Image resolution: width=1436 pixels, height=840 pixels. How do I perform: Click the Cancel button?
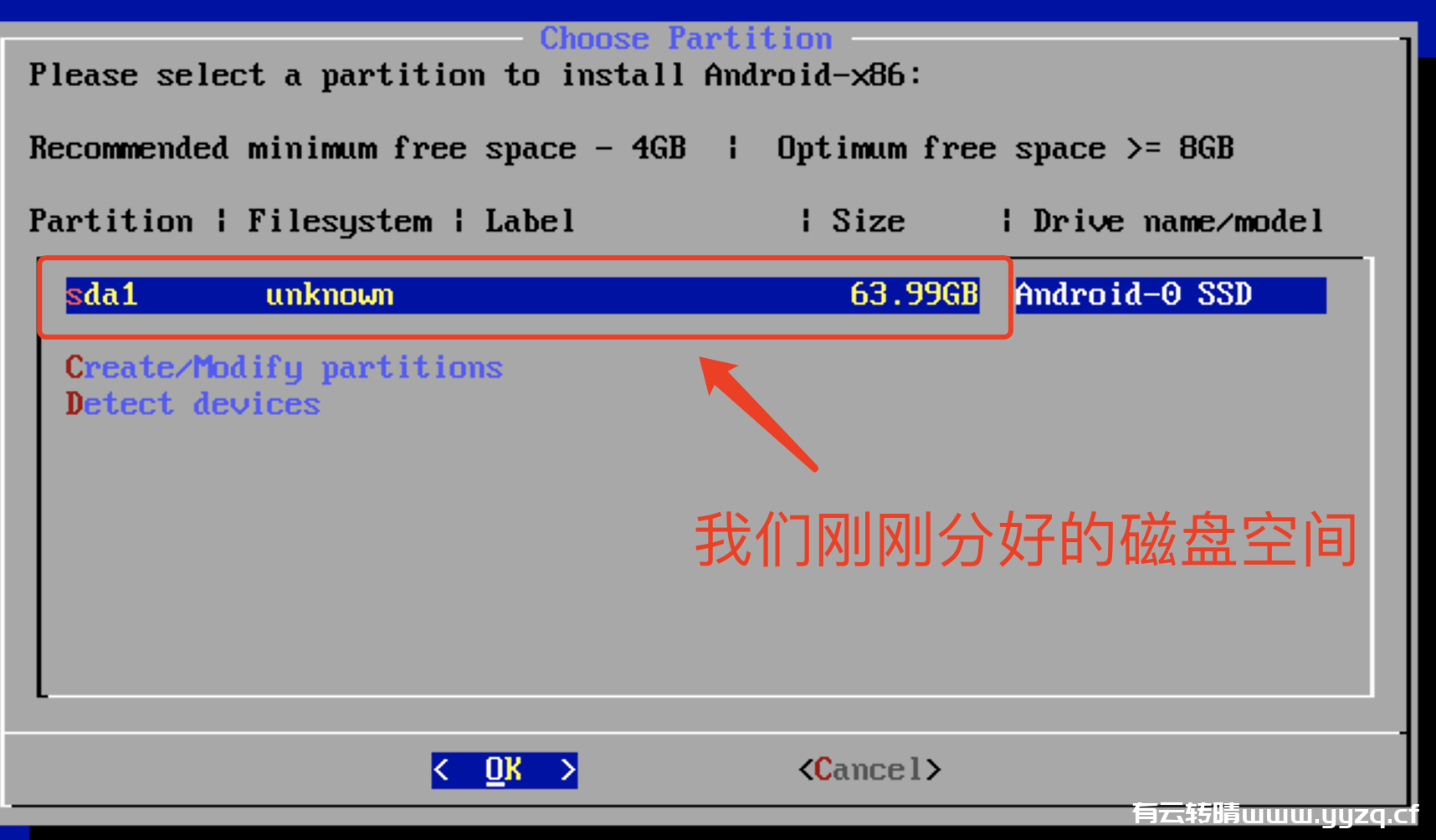[x=869, y=770]
